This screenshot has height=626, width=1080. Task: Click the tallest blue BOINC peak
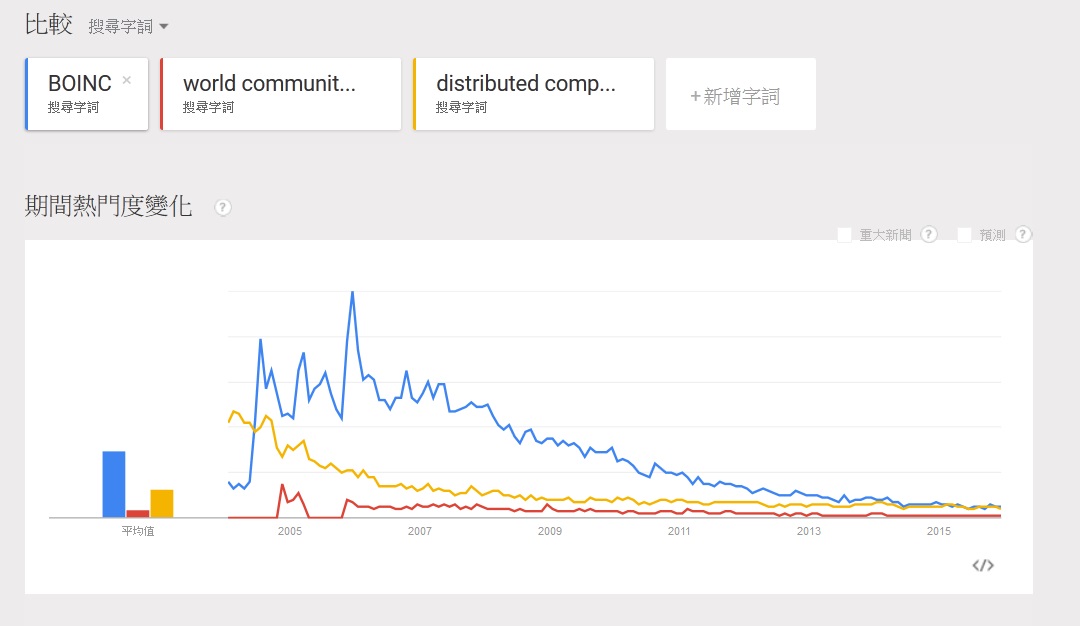(353, 293)
